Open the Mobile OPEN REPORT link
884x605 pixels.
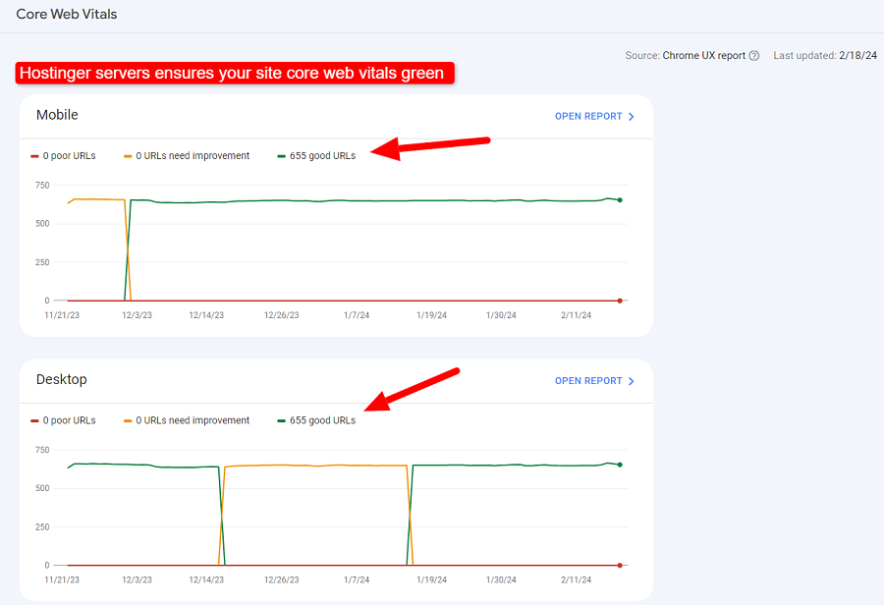click(x=587, y=116)
